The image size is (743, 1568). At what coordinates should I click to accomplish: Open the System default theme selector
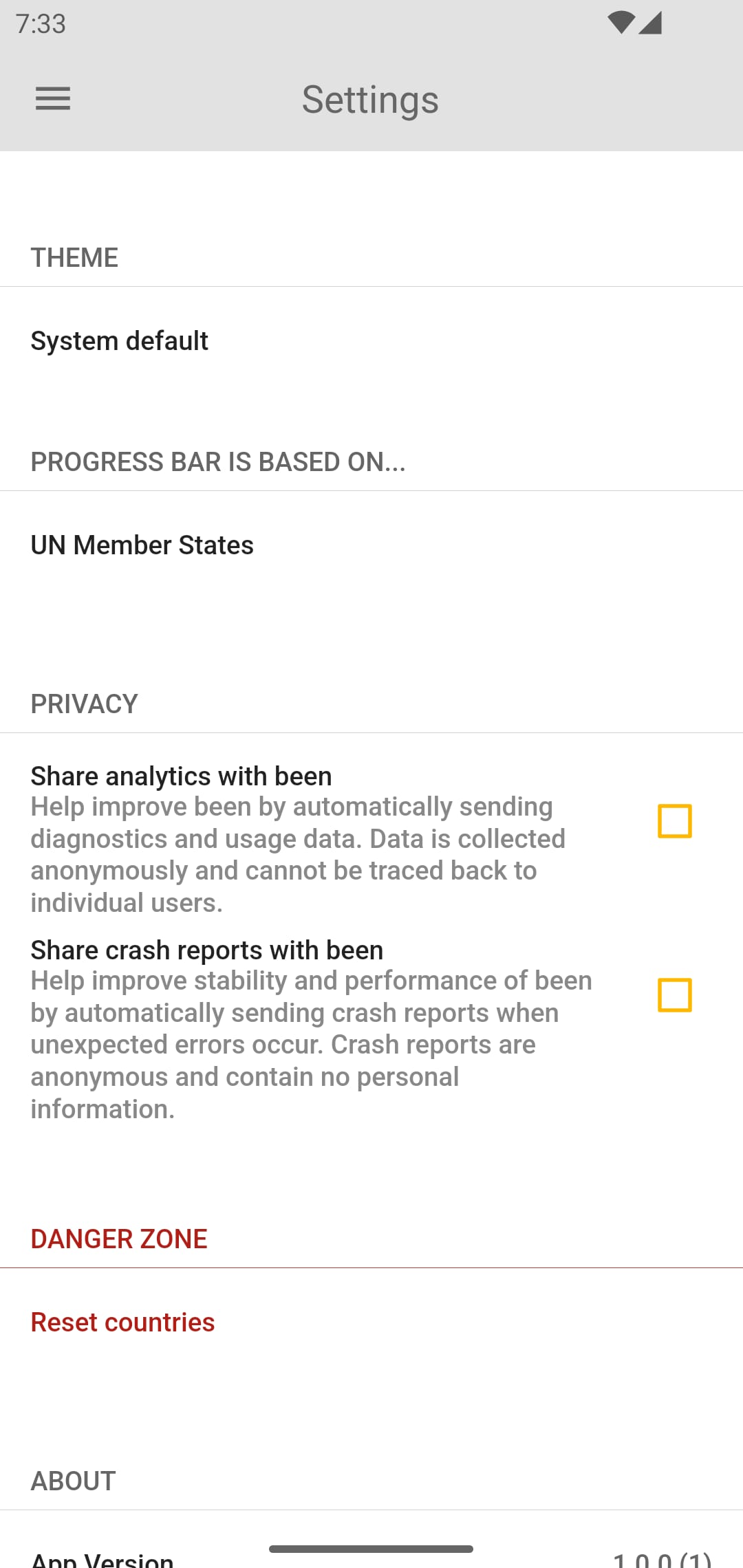(119, 340)
